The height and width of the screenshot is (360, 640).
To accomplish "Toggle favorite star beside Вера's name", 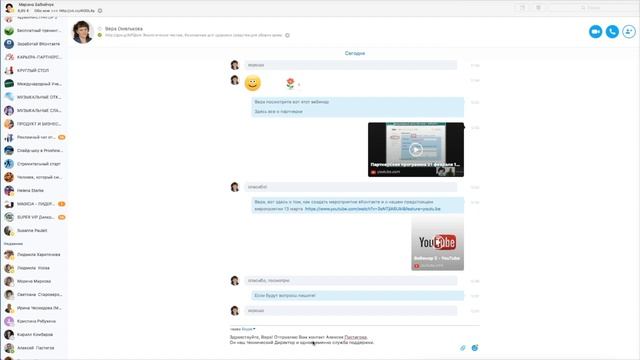I will tap(100, 29).
